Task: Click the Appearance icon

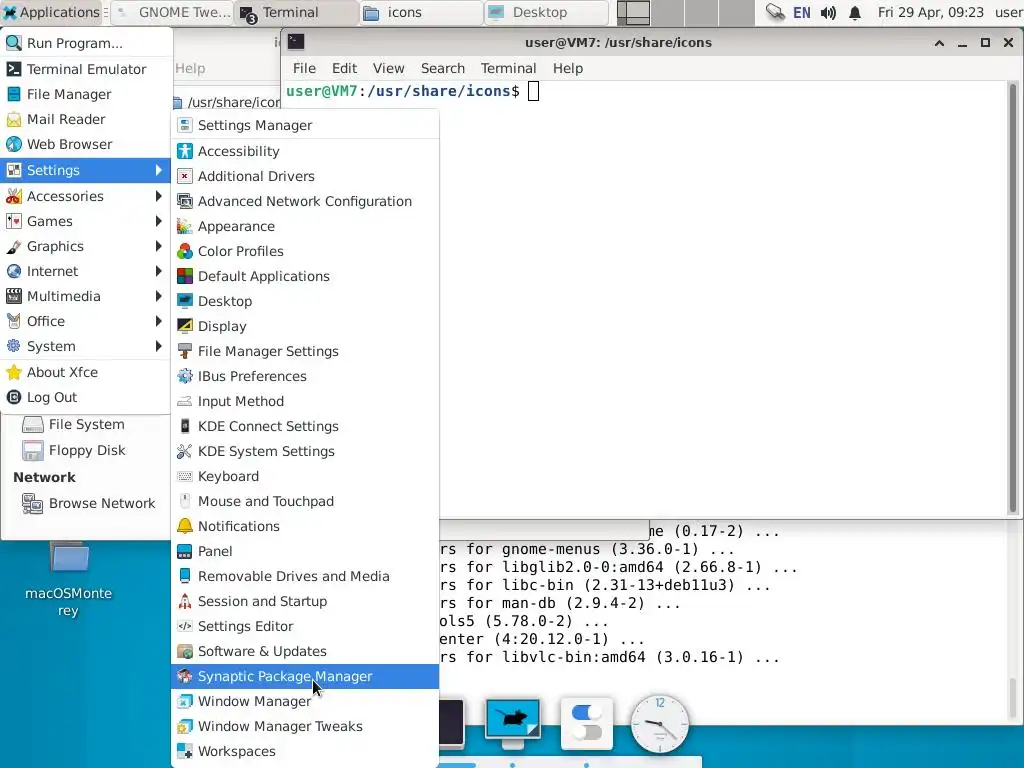Action: (x=185, y=226)
